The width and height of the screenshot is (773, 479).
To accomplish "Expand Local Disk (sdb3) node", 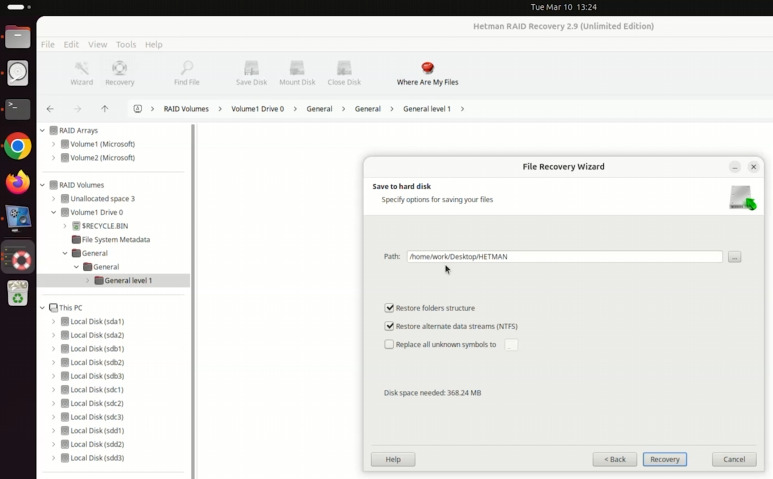I will (54, 376).
